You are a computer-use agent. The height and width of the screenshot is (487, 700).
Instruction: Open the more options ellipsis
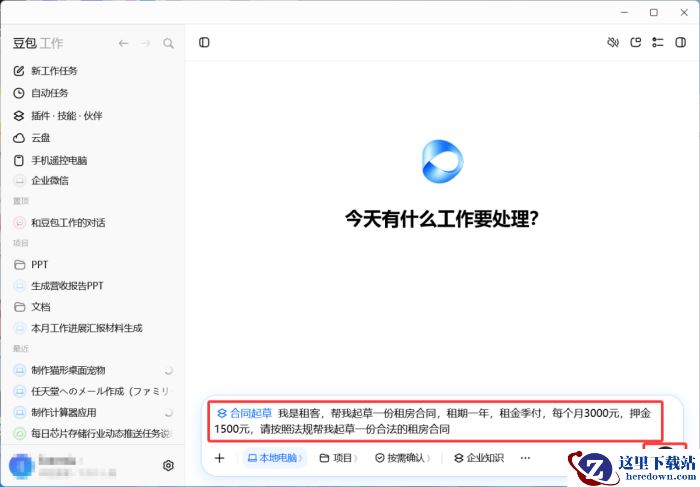525,458
